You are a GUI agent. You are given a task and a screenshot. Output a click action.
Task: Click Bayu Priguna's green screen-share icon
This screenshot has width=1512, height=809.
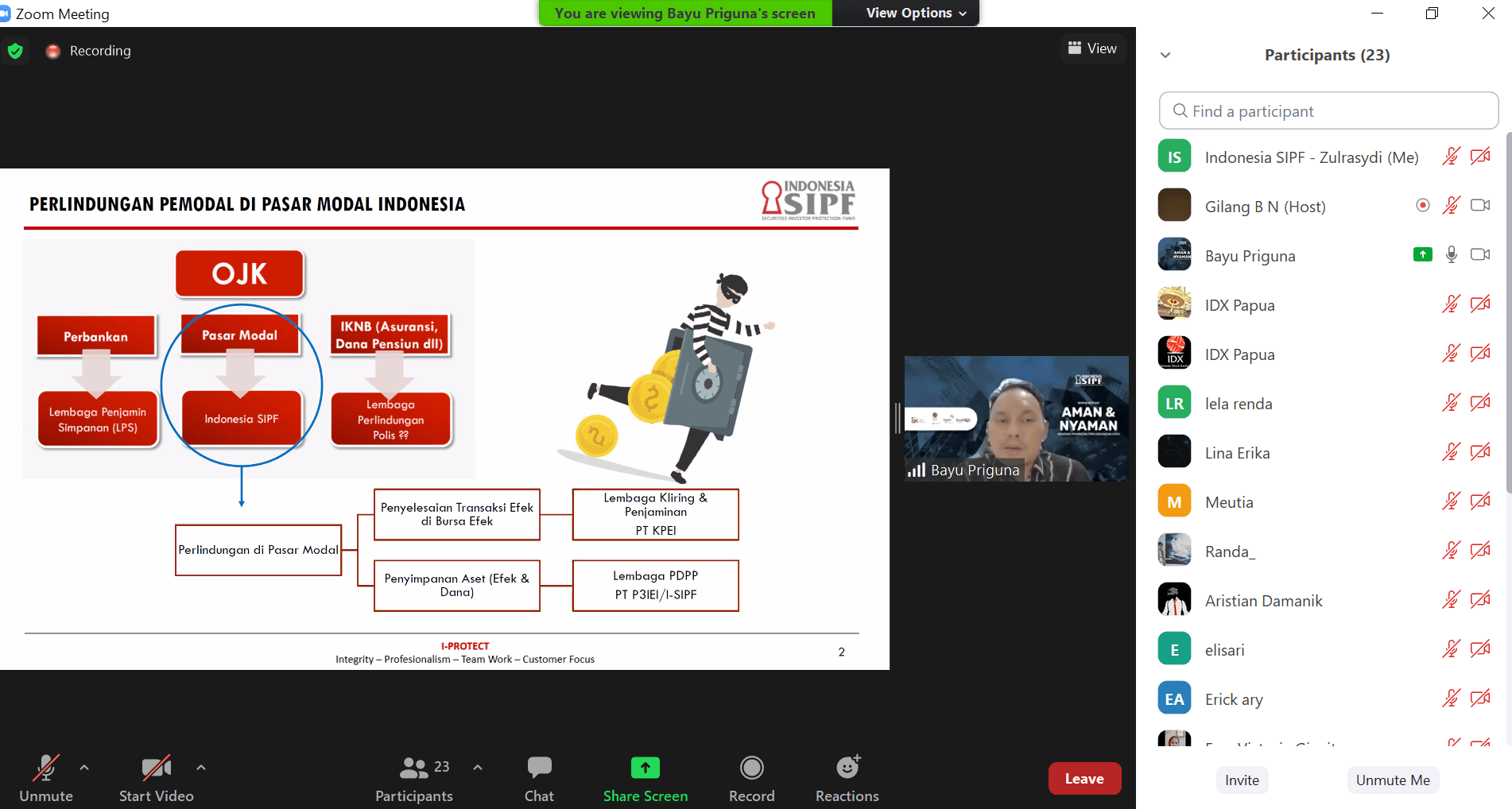coord(1423,255)
